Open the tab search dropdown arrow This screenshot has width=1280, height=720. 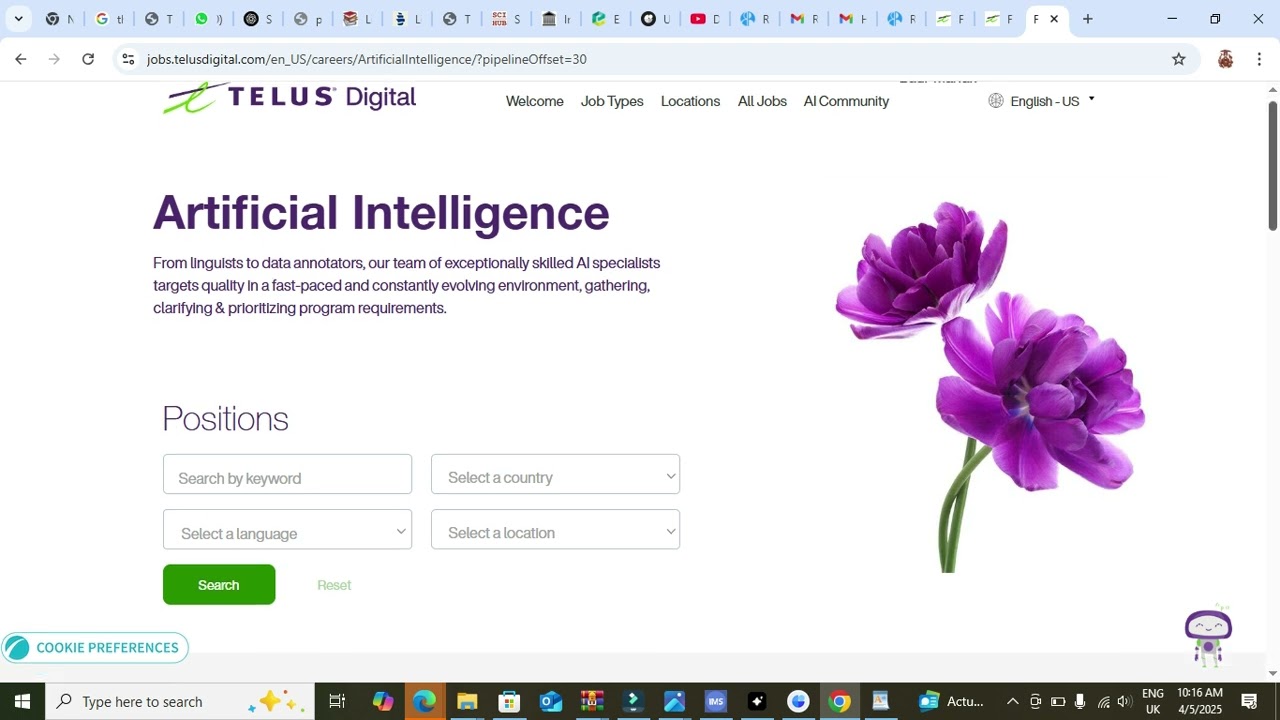coord(18,19)
